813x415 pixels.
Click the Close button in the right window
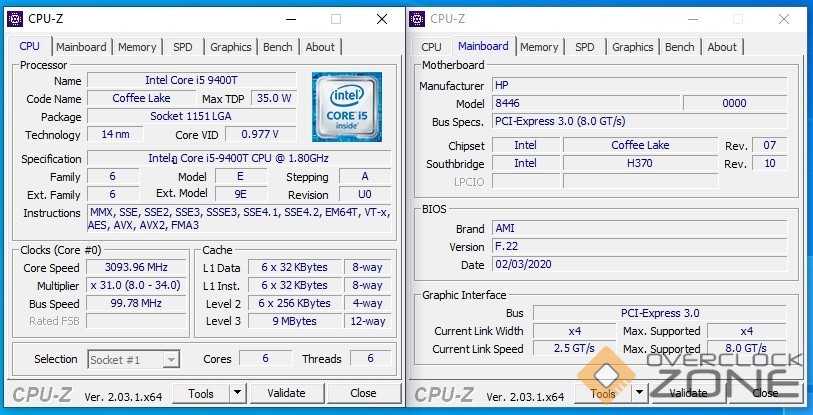[x=765, y=393]
